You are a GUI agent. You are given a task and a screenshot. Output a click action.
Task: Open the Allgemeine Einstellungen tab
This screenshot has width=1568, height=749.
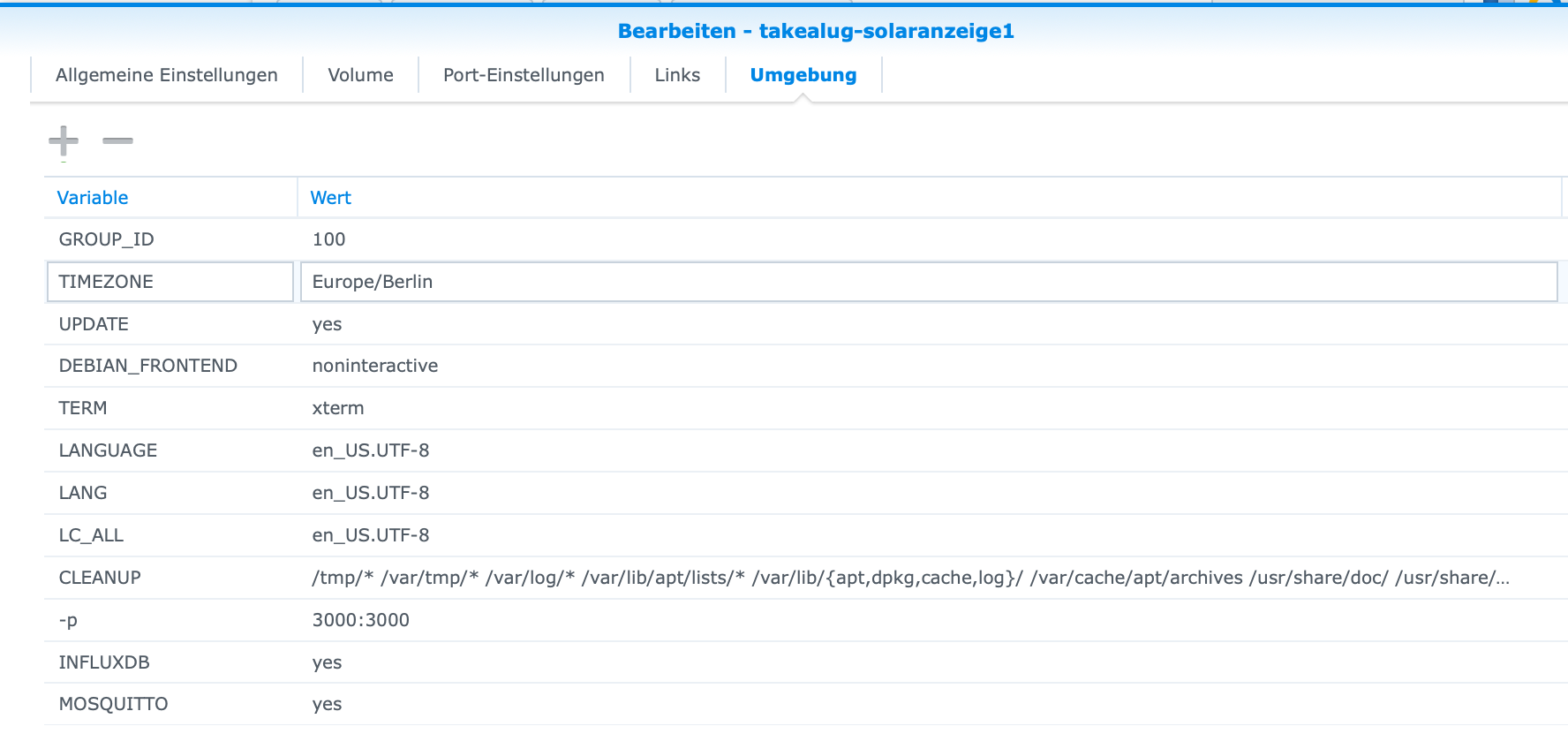coord(166,75)
